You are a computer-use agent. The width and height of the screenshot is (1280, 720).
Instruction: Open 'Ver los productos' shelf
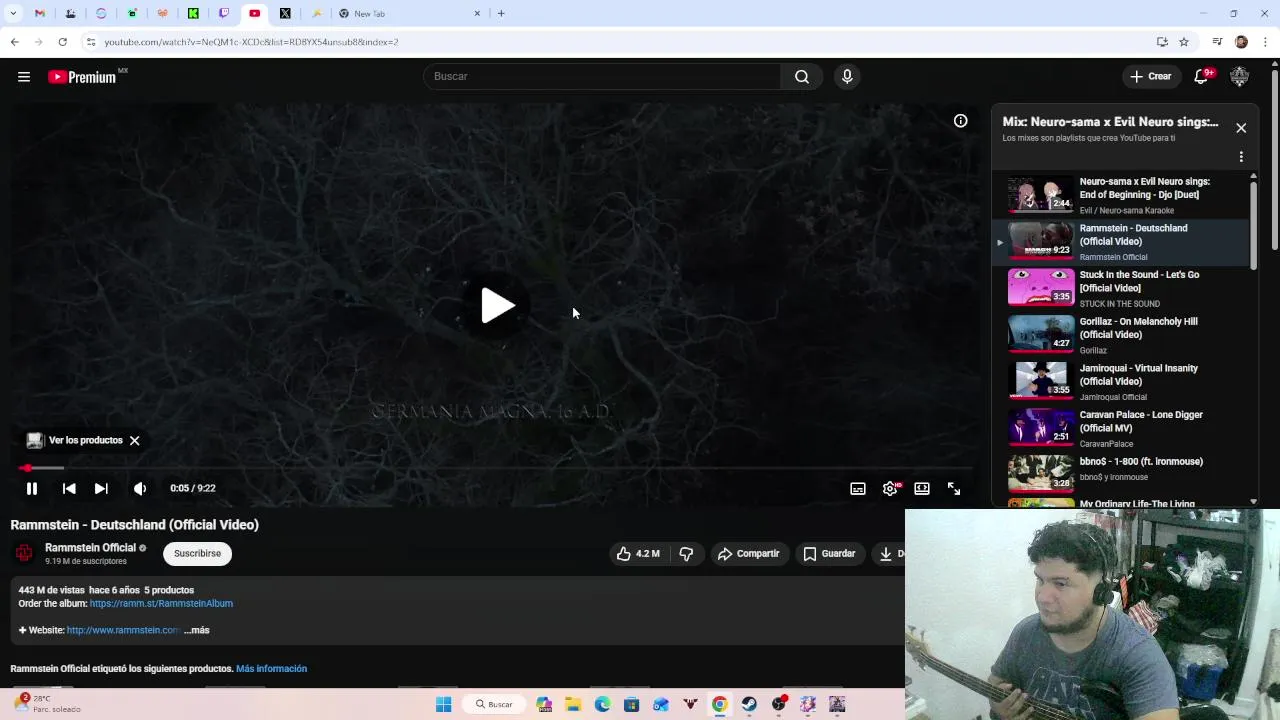pos(75,440)
